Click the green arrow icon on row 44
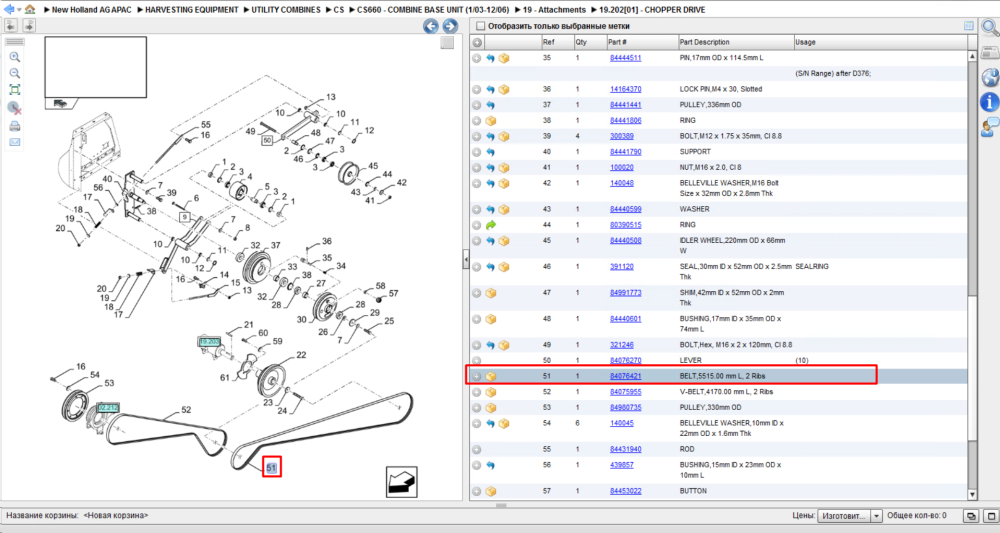Viewport: 1000px width, 533px height. tap(490, 225)
